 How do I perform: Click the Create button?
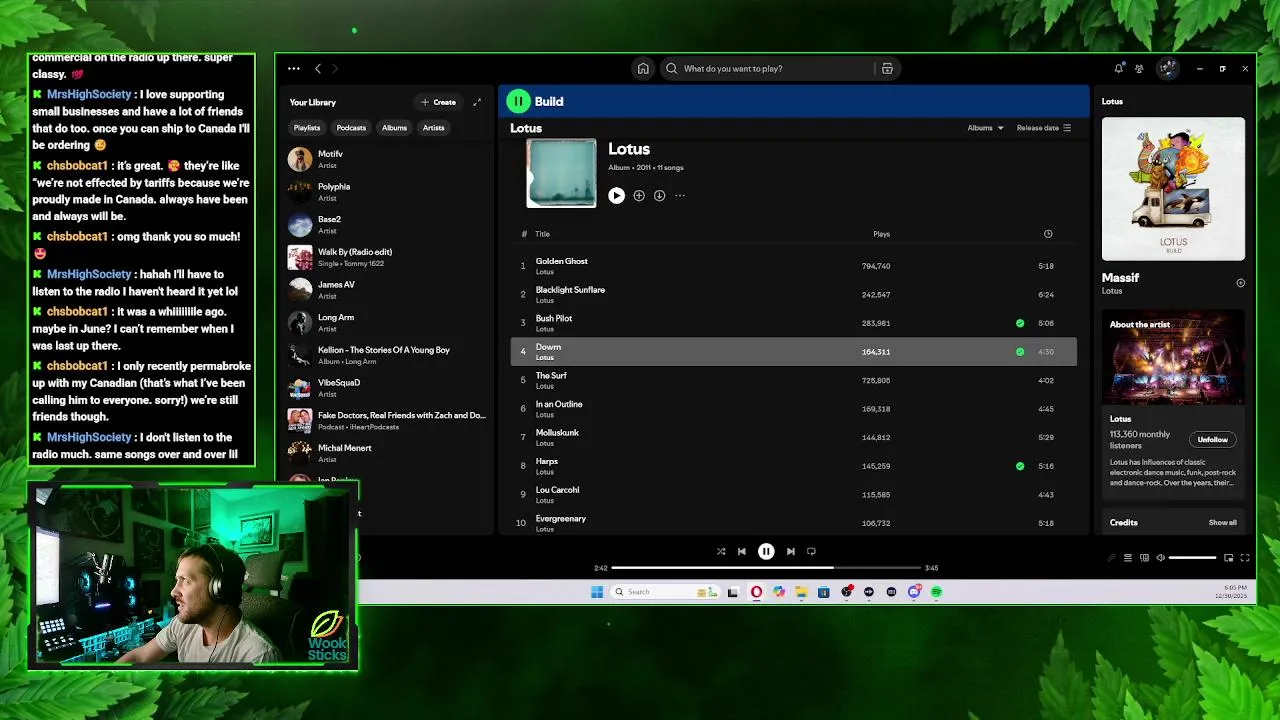click(x=439, y=102)
